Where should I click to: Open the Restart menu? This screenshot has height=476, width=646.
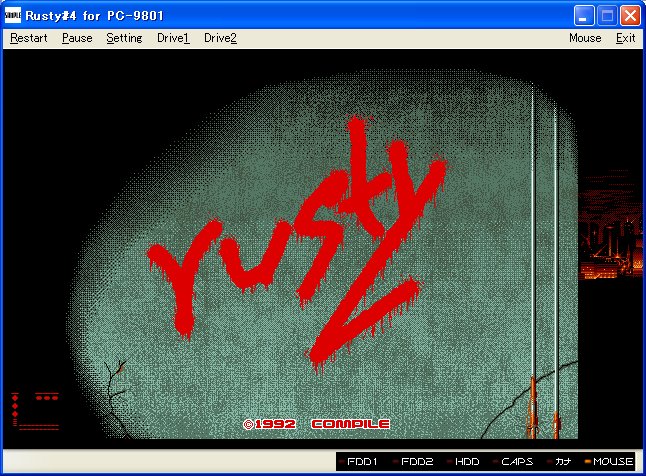[28, 38]
